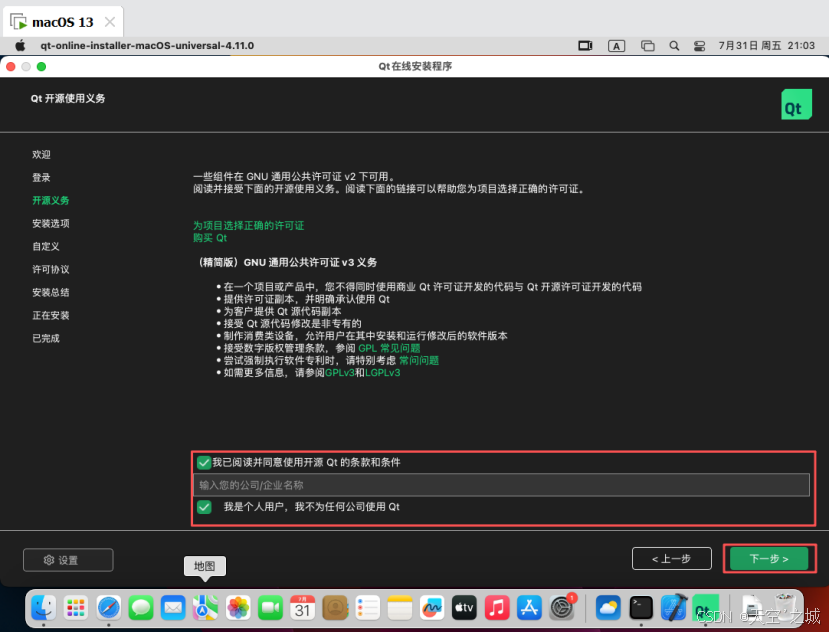Screen dimensions: 830x633
Task: Open the App Store from Dock
Action: pyautogui.click(x=529, y=608)
